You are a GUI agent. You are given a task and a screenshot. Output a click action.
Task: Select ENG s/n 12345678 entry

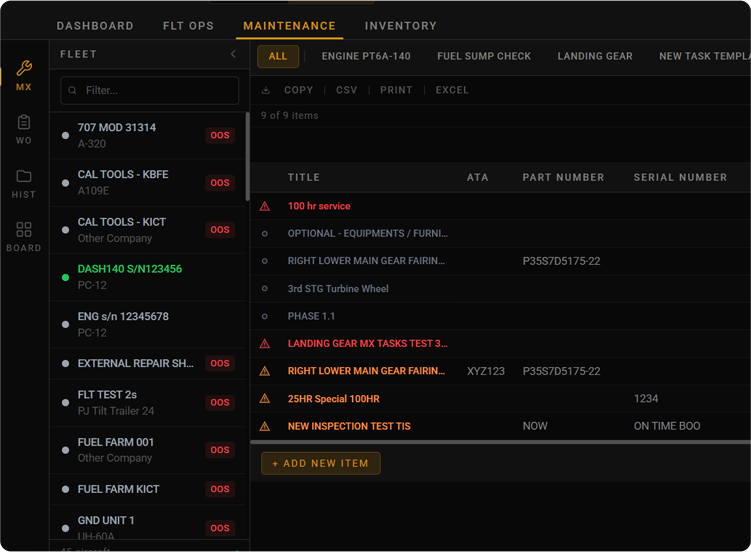(148, 325)
